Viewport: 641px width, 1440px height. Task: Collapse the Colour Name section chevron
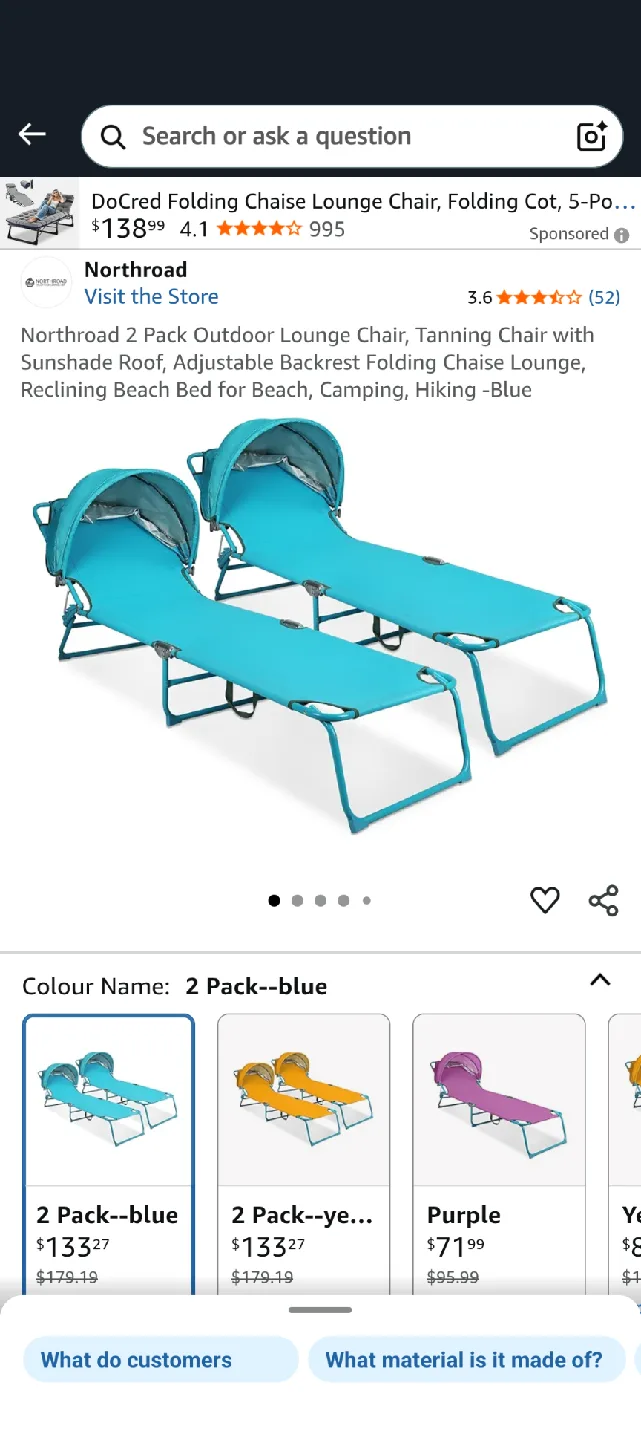[x=600, y=980]
